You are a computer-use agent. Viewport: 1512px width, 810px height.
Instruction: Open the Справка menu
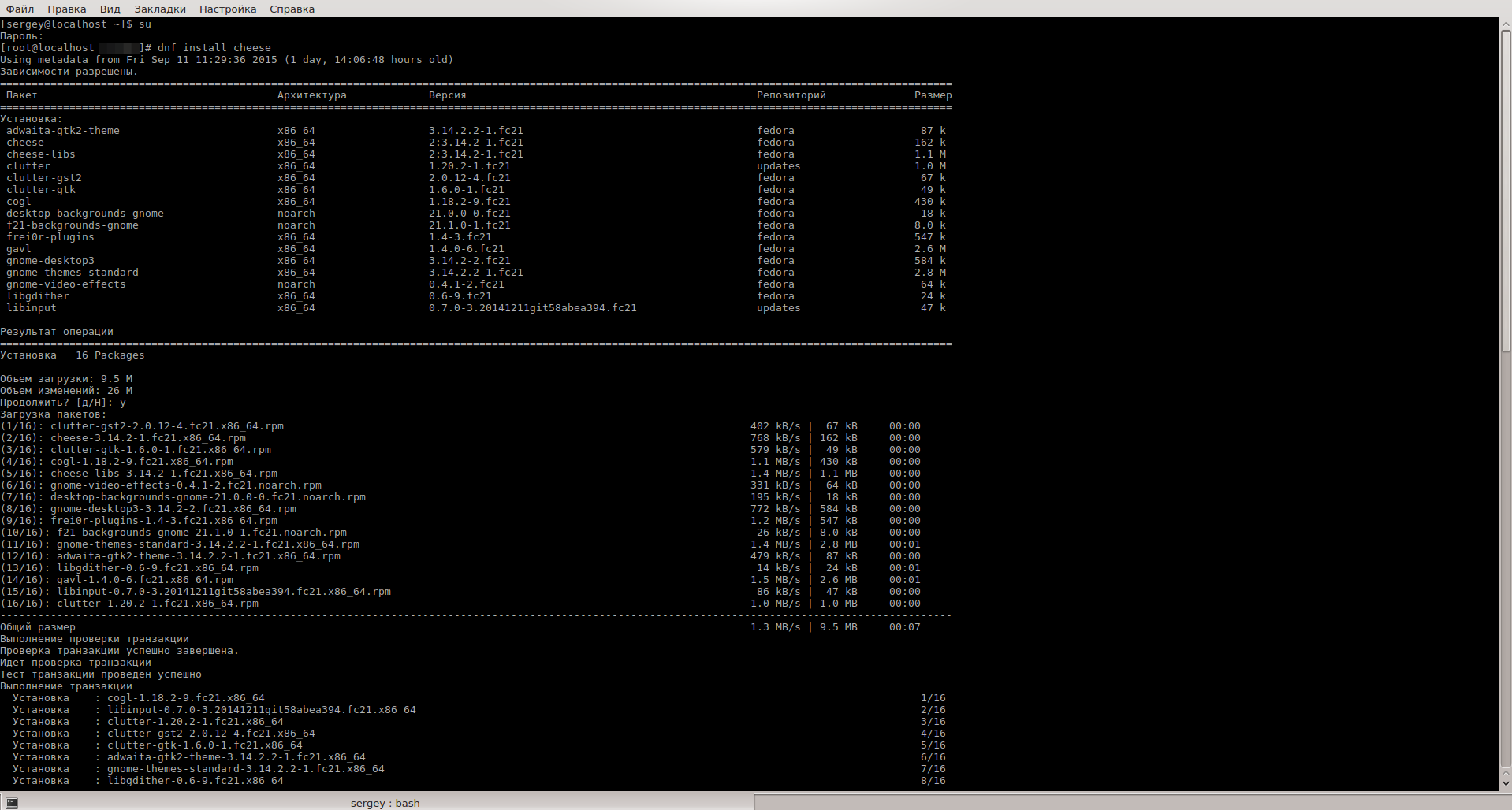pyautogui.click(x=292, y=9)
